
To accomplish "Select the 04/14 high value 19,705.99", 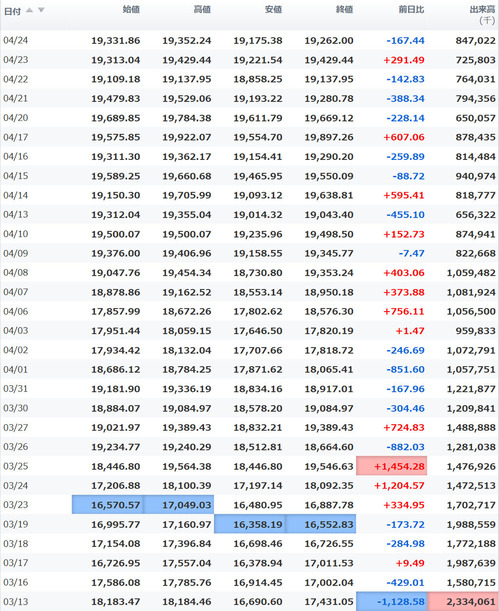I will click(x=187, y=195).
